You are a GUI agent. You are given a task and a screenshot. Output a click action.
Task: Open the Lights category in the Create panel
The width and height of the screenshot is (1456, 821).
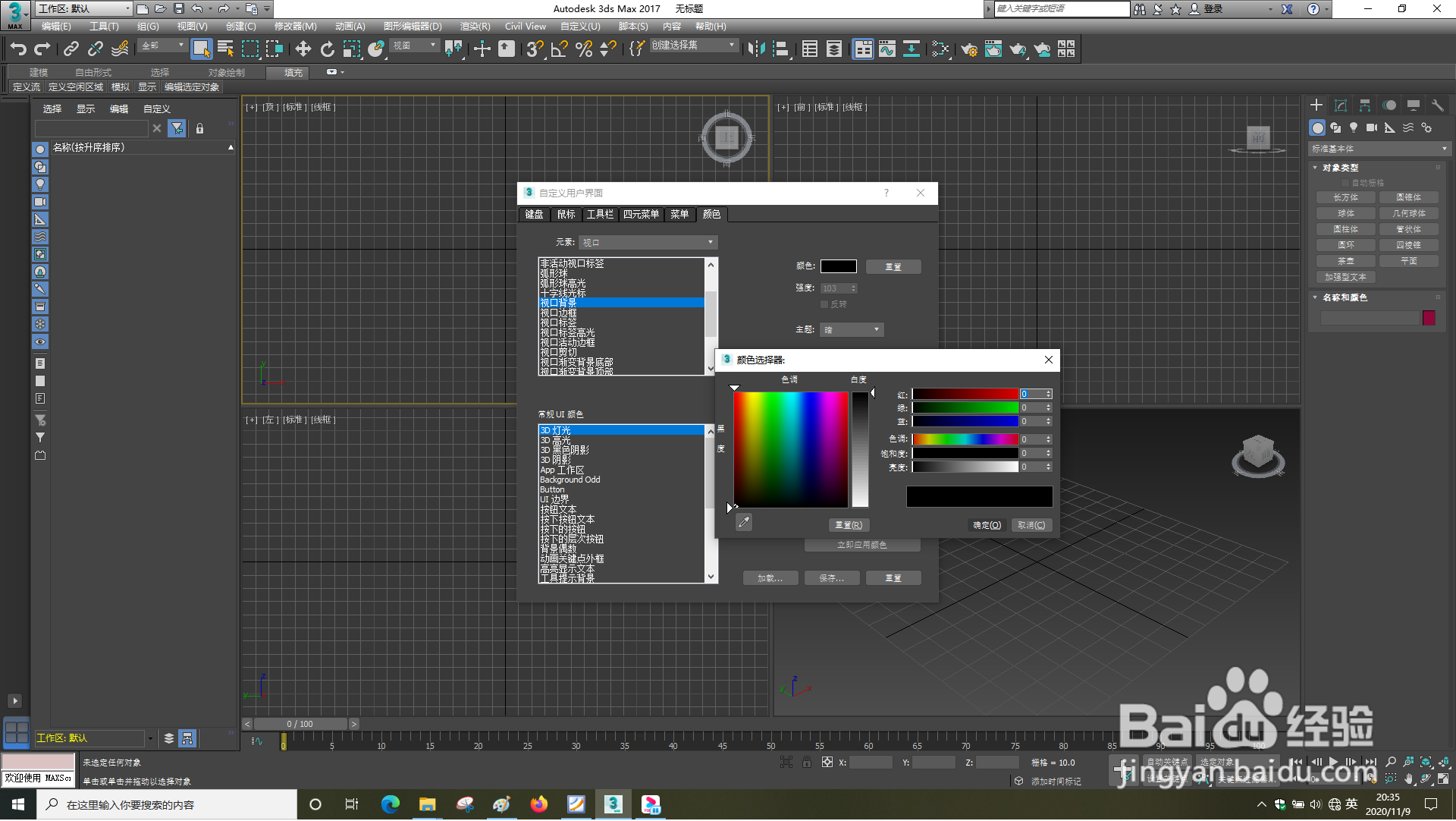click(x=1354, y=127)
